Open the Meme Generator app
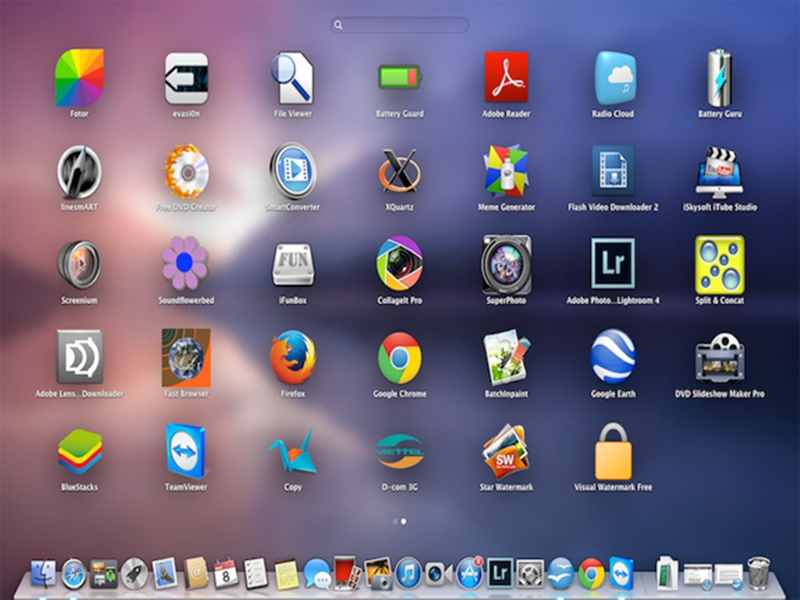Image resolution: width=800 pixels, height=600 pixels. (x=505, y=171)
